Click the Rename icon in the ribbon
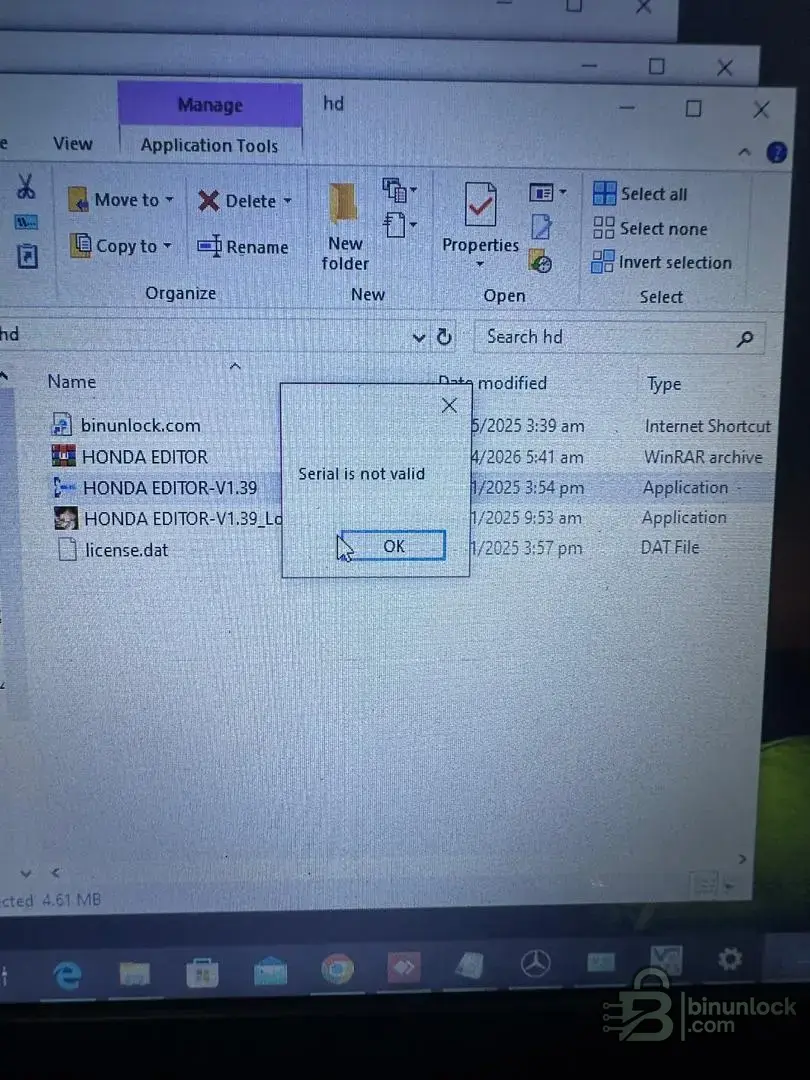 (x=209, y=246)
